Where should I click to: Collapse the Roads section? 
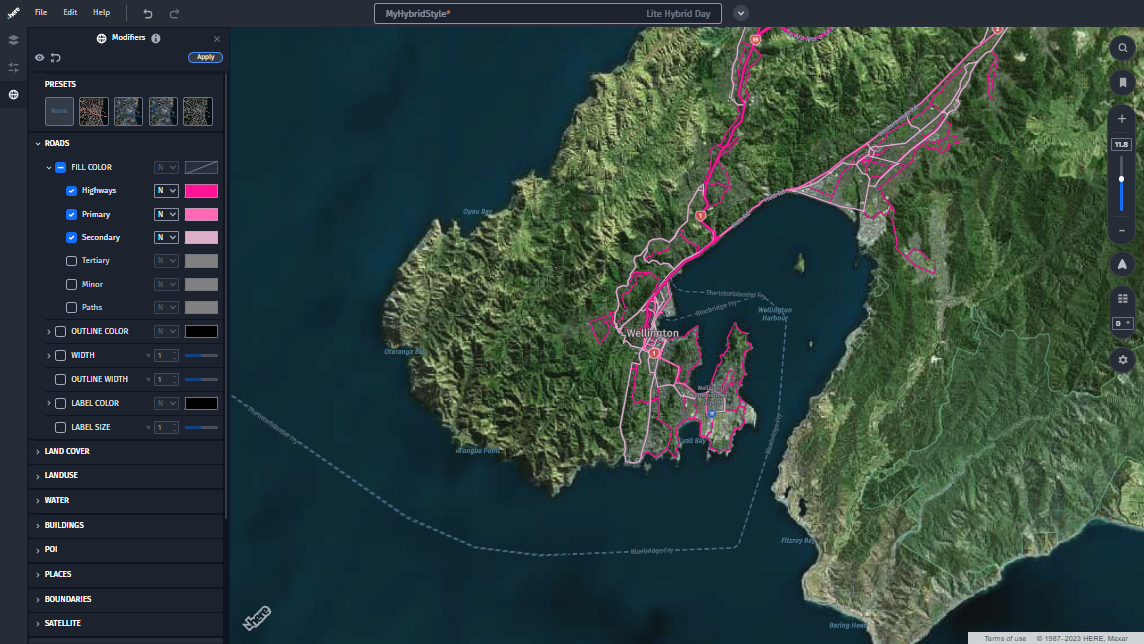point(38,144)
